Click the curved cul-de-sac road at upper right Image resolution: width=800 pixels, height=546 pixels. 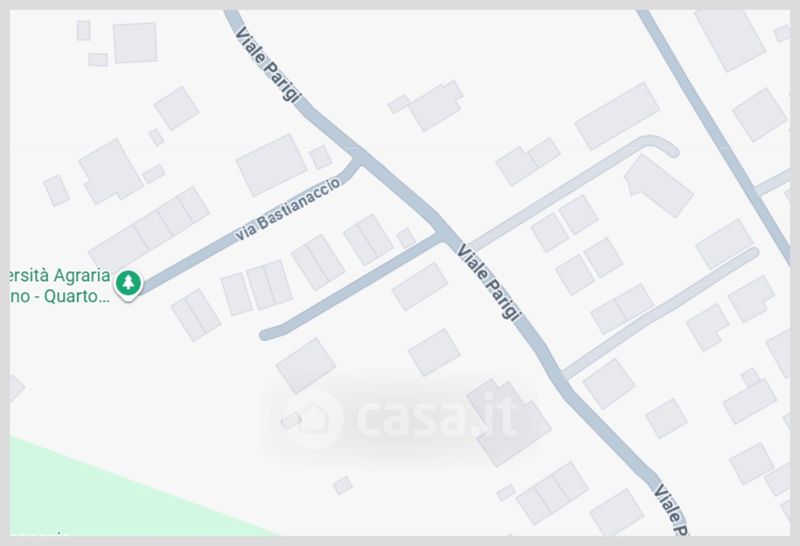click(574, 192)
